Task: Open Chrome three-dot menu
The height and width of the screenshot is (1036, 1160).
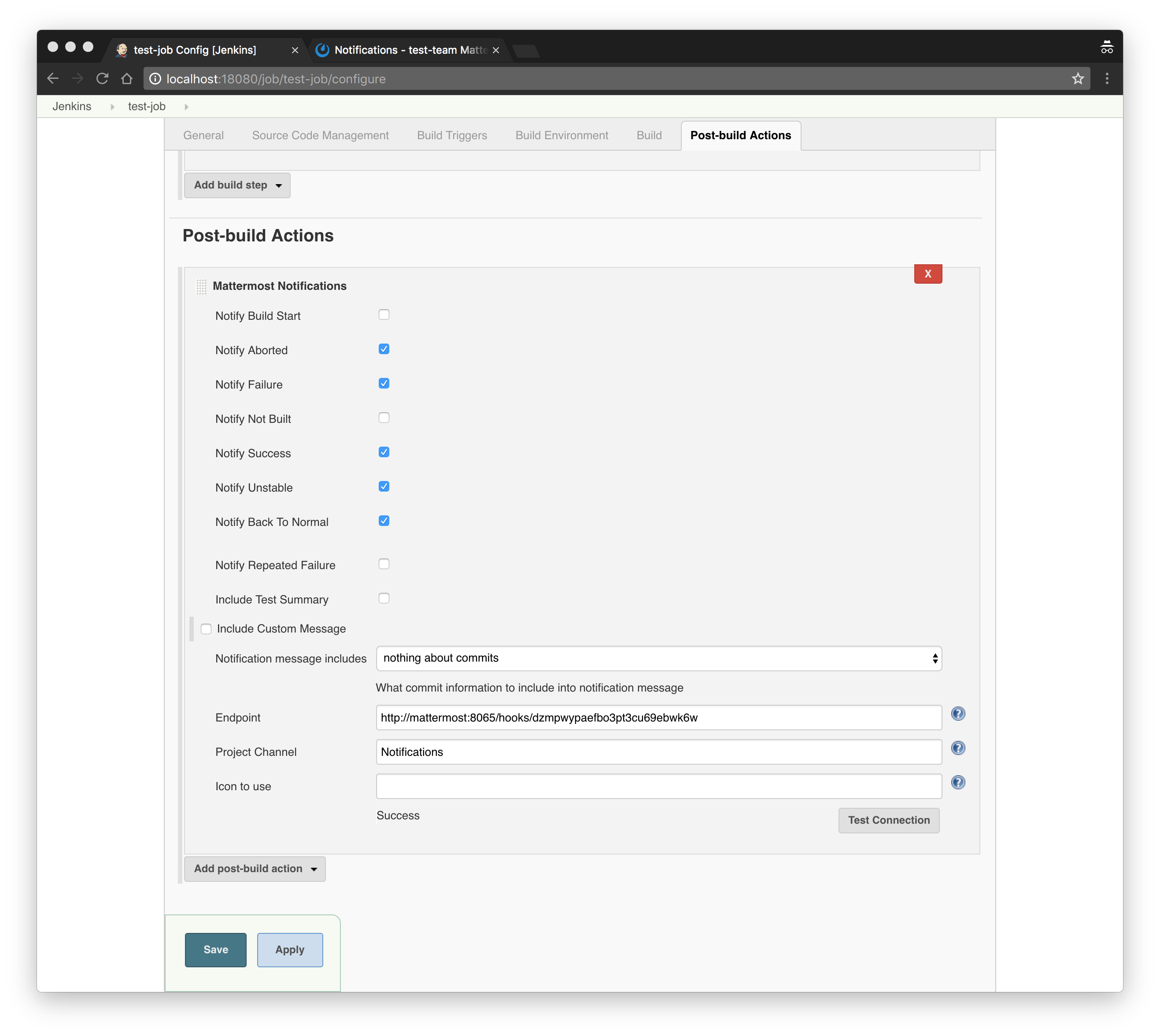Action: (x=1107, y=78)
